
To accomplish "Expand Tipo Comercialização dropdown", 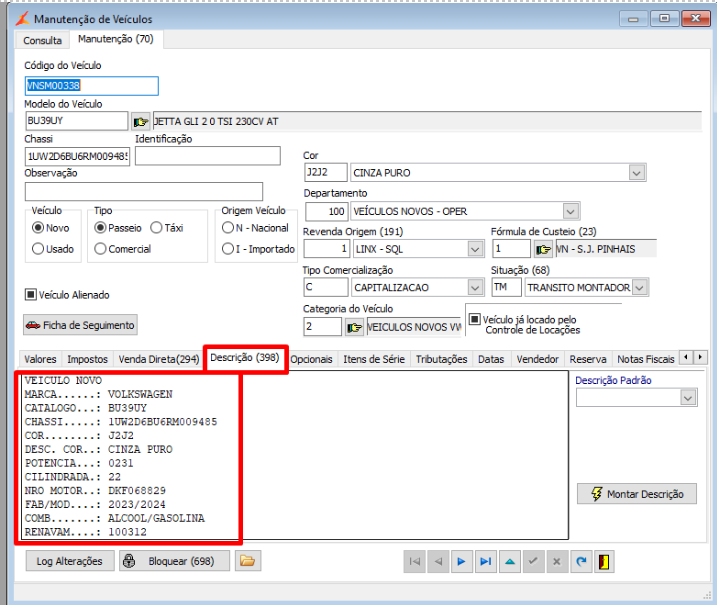I will click(x=475, y=288).
